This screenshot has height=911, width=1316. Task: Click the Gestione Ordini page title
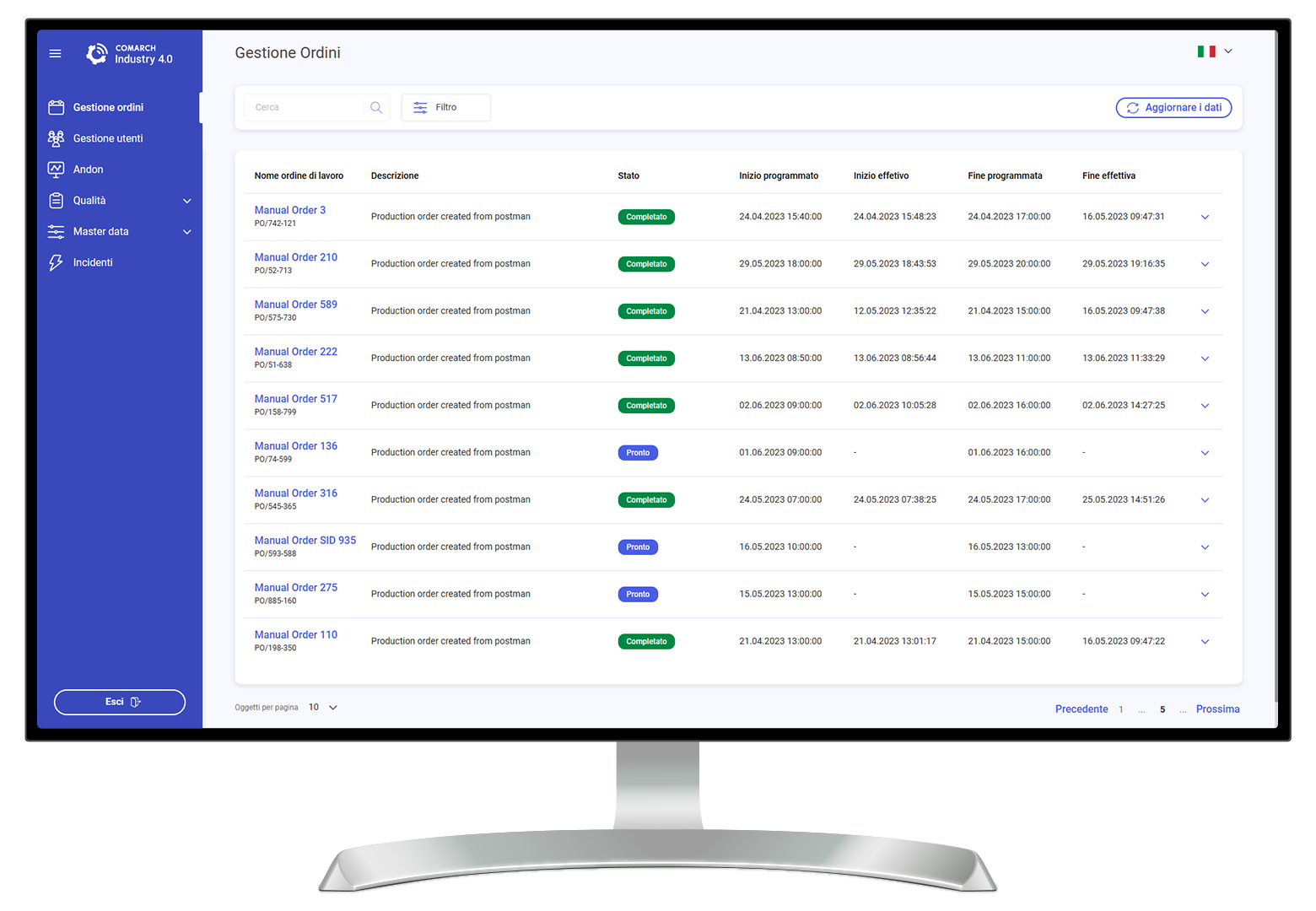pyautogui.click(x=288, y=53)
